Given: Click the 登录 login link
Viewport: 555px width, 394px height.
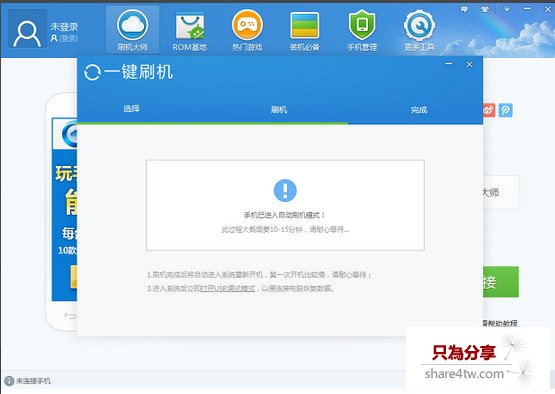Looking at the screenshot, I should [68, 38].
